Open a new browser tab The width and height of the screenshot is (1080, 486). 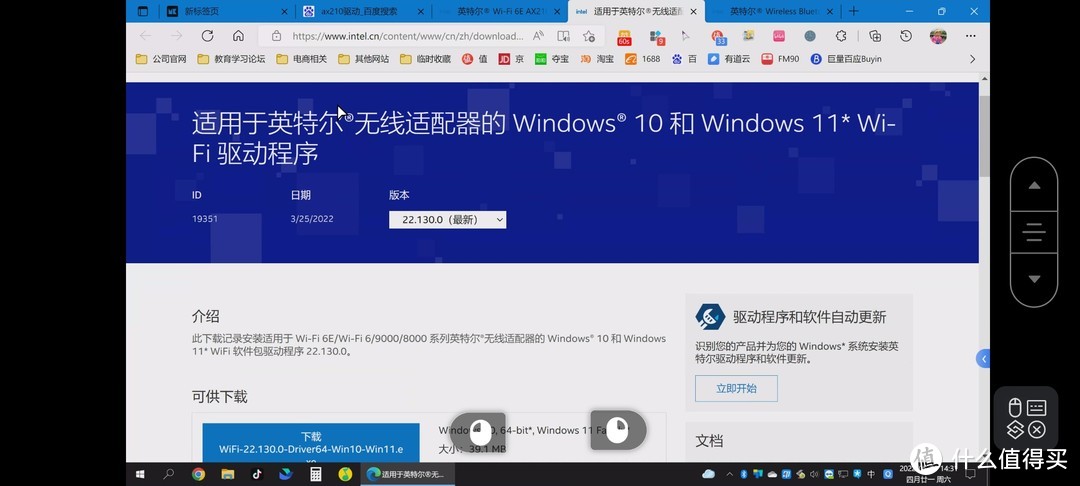[x=853, y=11]
